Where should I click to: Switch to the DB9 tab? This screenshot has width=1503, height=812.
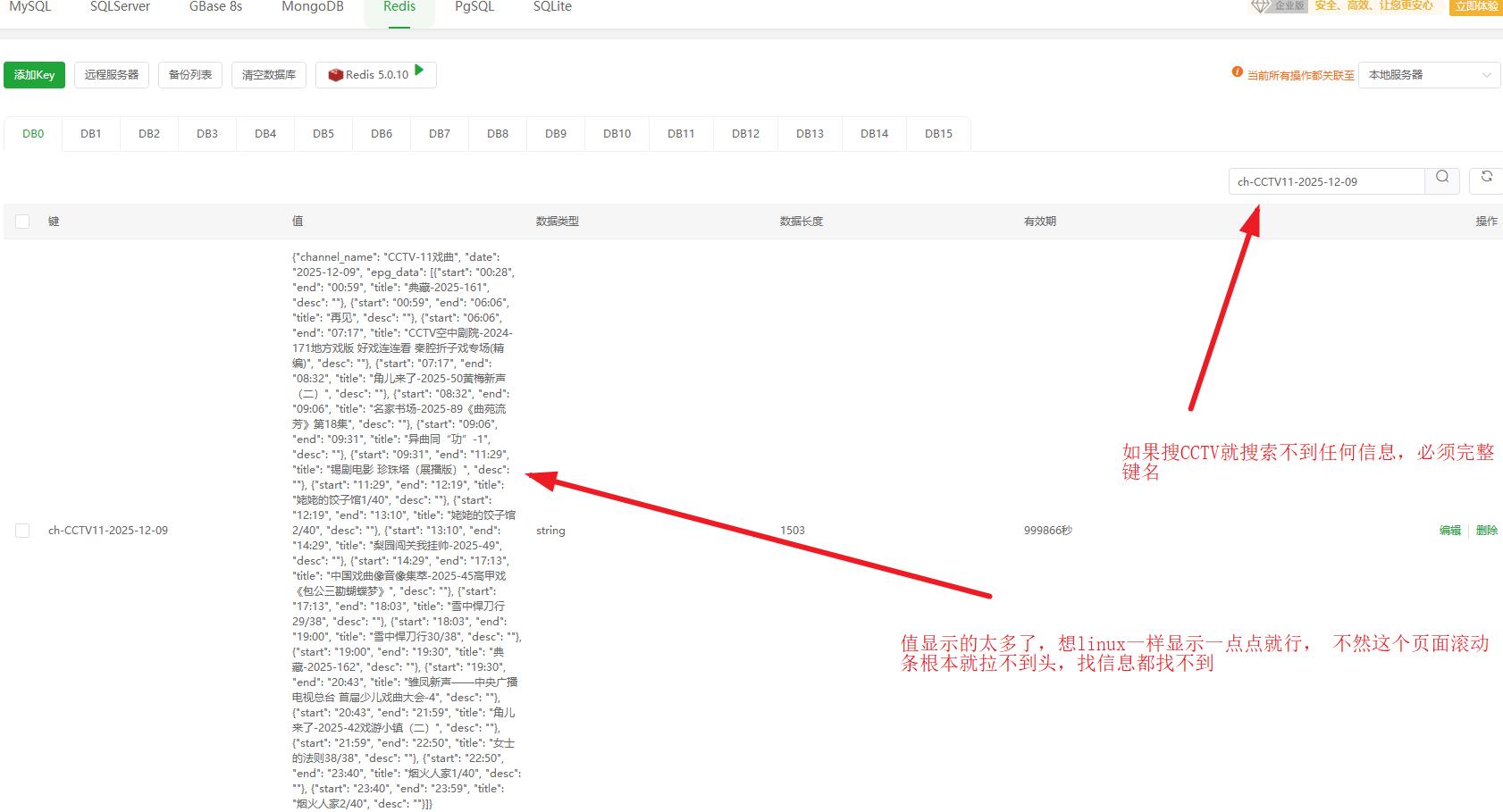(556, 134)
